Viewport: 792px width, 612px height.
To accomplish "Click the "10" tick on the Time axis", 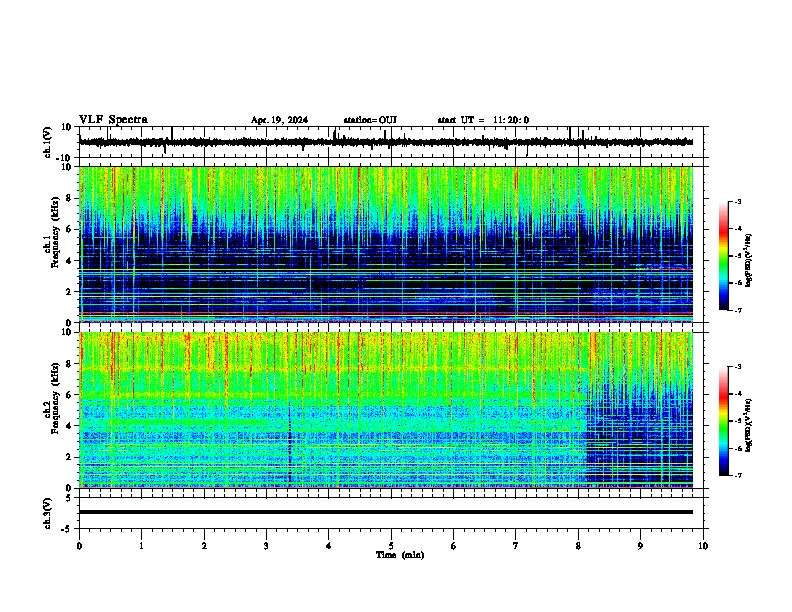I will coord(703,546).
